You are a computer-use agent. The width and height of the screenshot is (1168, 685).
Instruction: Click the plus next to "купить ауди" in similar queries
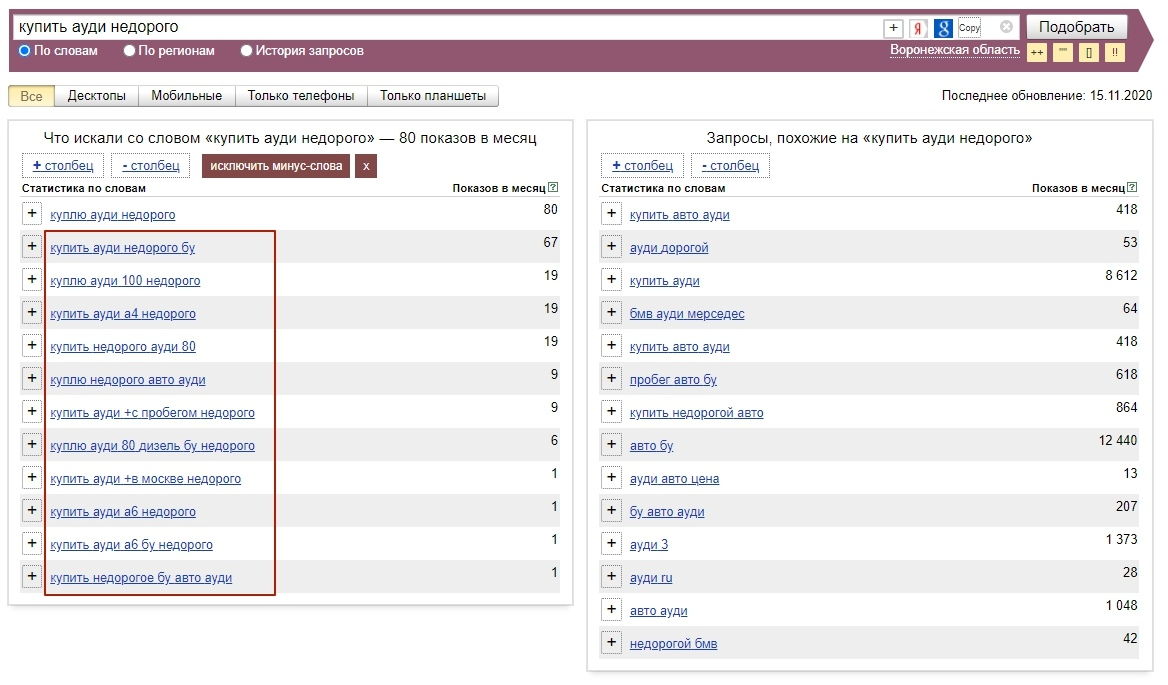coord(611,279)
